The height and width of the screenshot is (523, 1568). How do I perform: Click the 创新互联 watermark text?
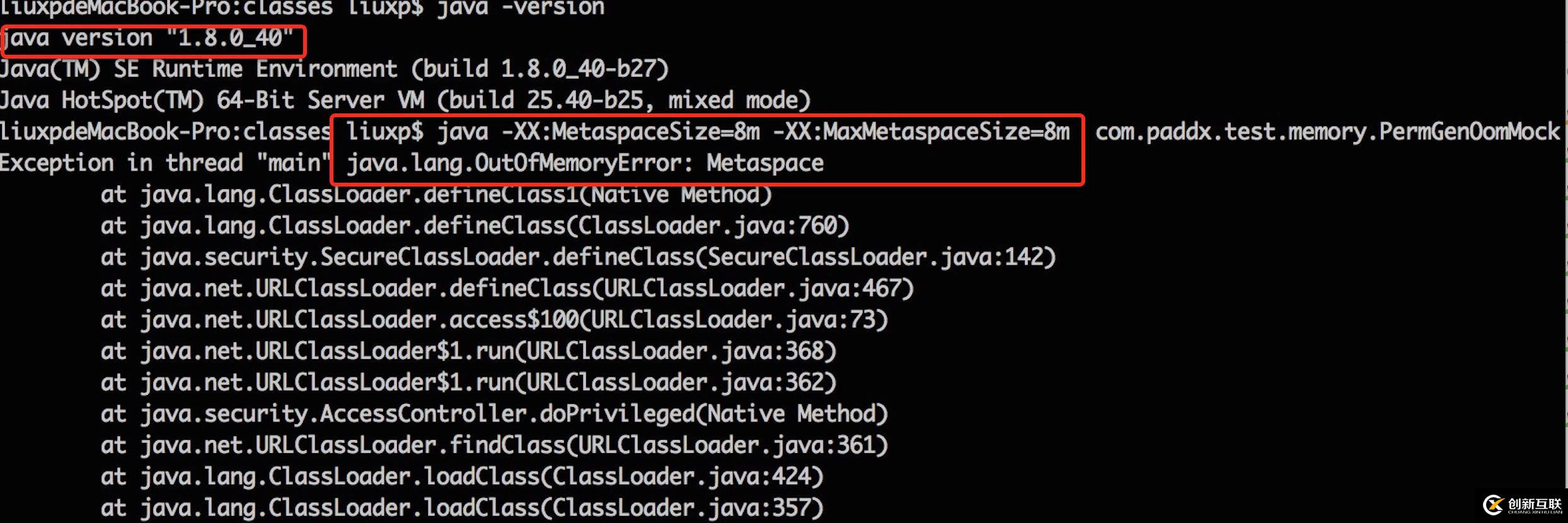(x=1535, y=504)
